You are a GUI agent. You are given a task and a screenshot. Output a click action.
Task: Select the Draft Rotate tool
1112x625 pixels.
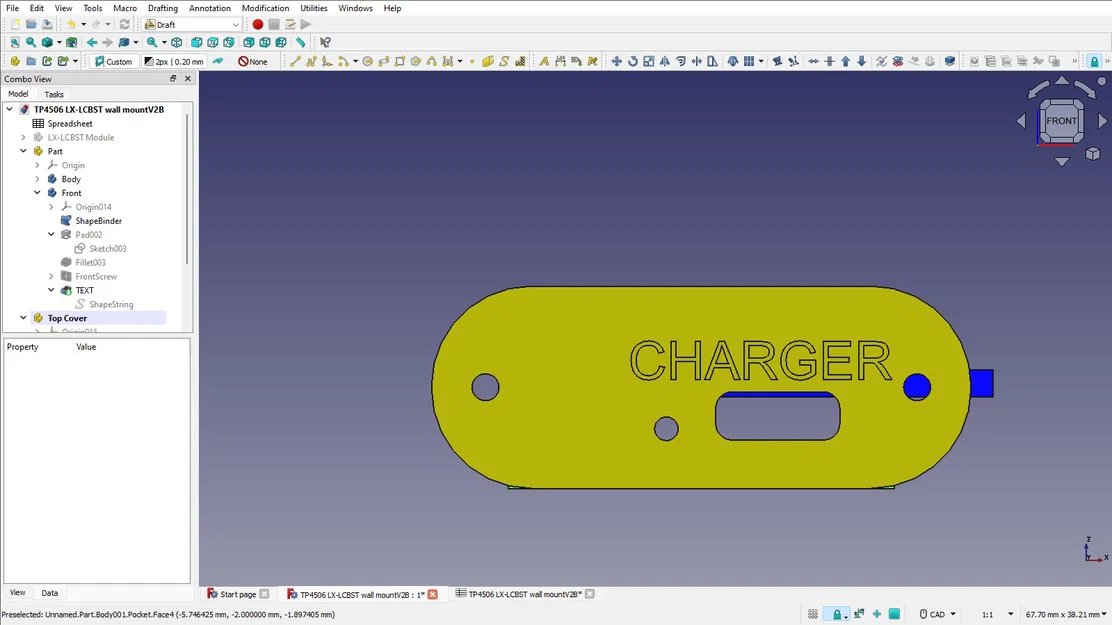coord(633,61)
